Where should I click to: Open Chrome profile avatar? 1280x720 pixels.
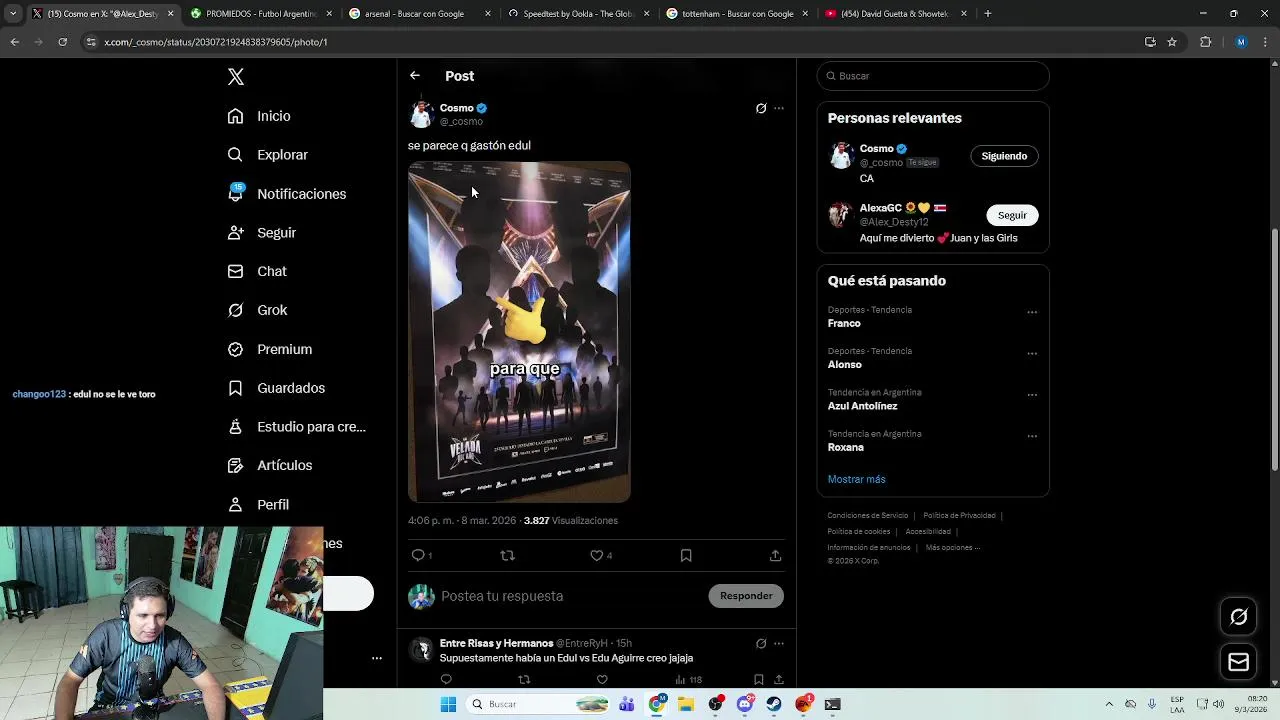tap(1241, 42)
